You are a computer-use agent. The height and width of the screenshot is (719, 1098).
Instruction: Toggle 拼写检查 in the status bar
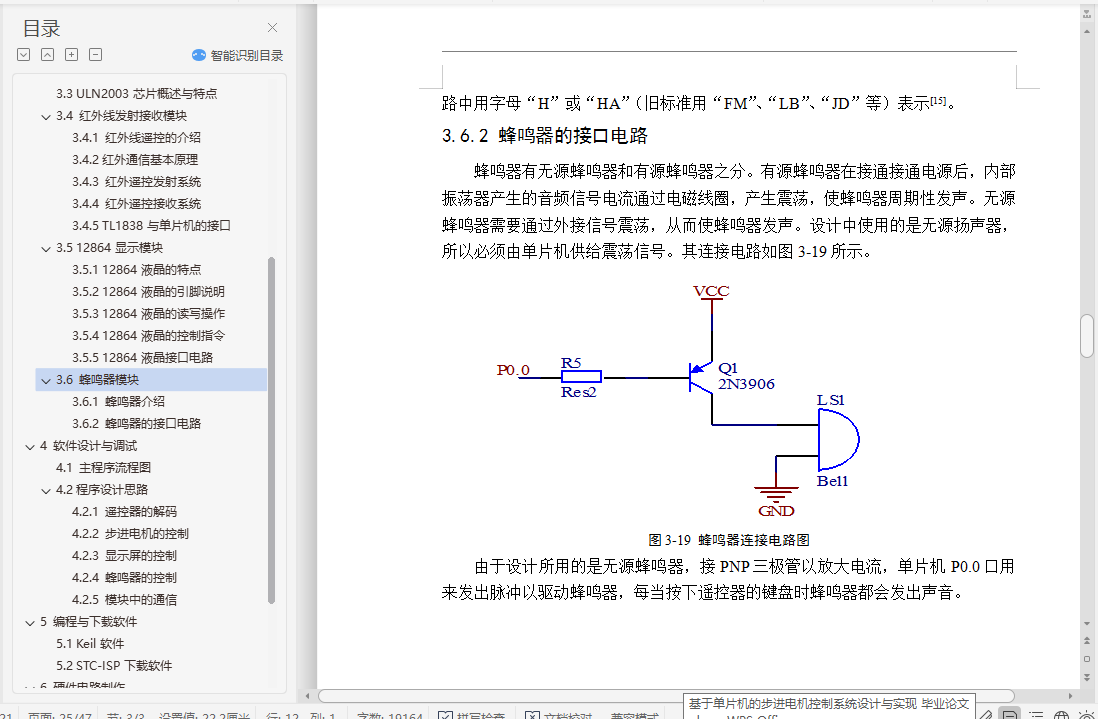click(472, 715)
